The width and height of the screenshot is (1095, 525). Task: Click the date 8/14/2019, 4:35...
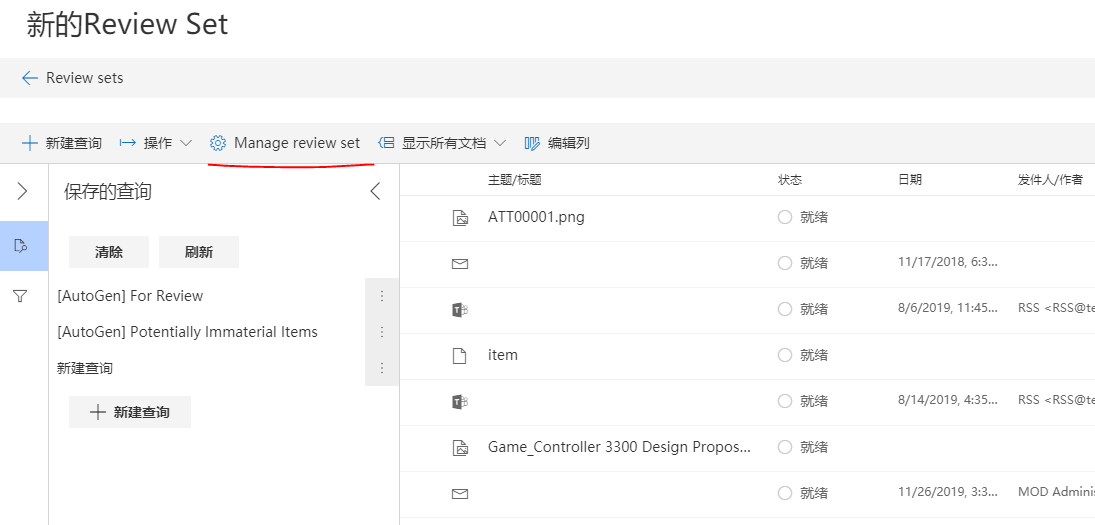click(x=948, y=400)
